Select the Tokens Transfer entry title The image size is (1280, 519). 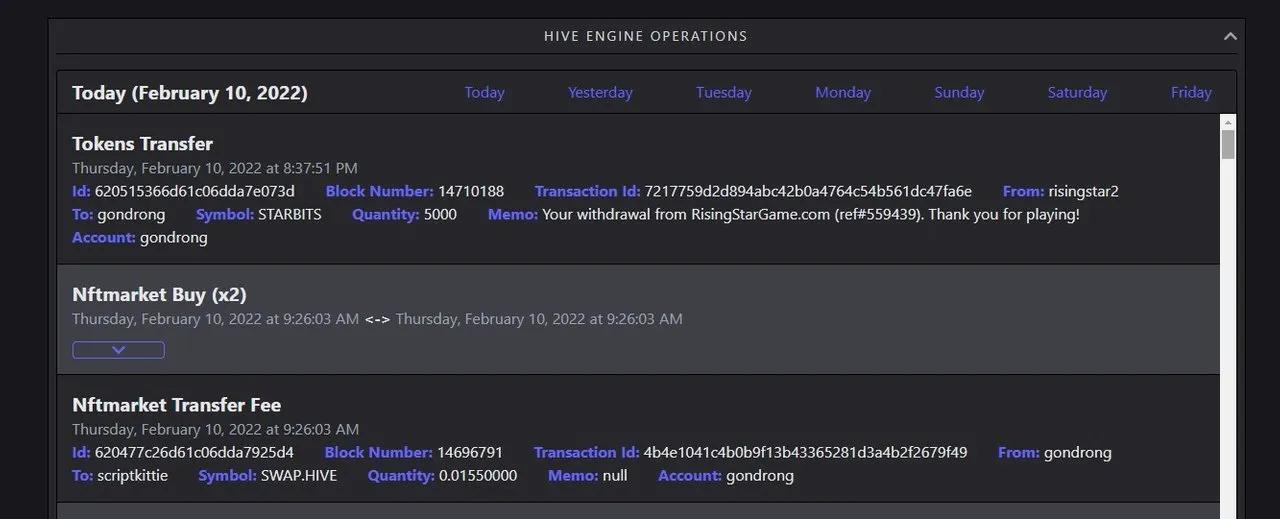(x=142, y=143)
